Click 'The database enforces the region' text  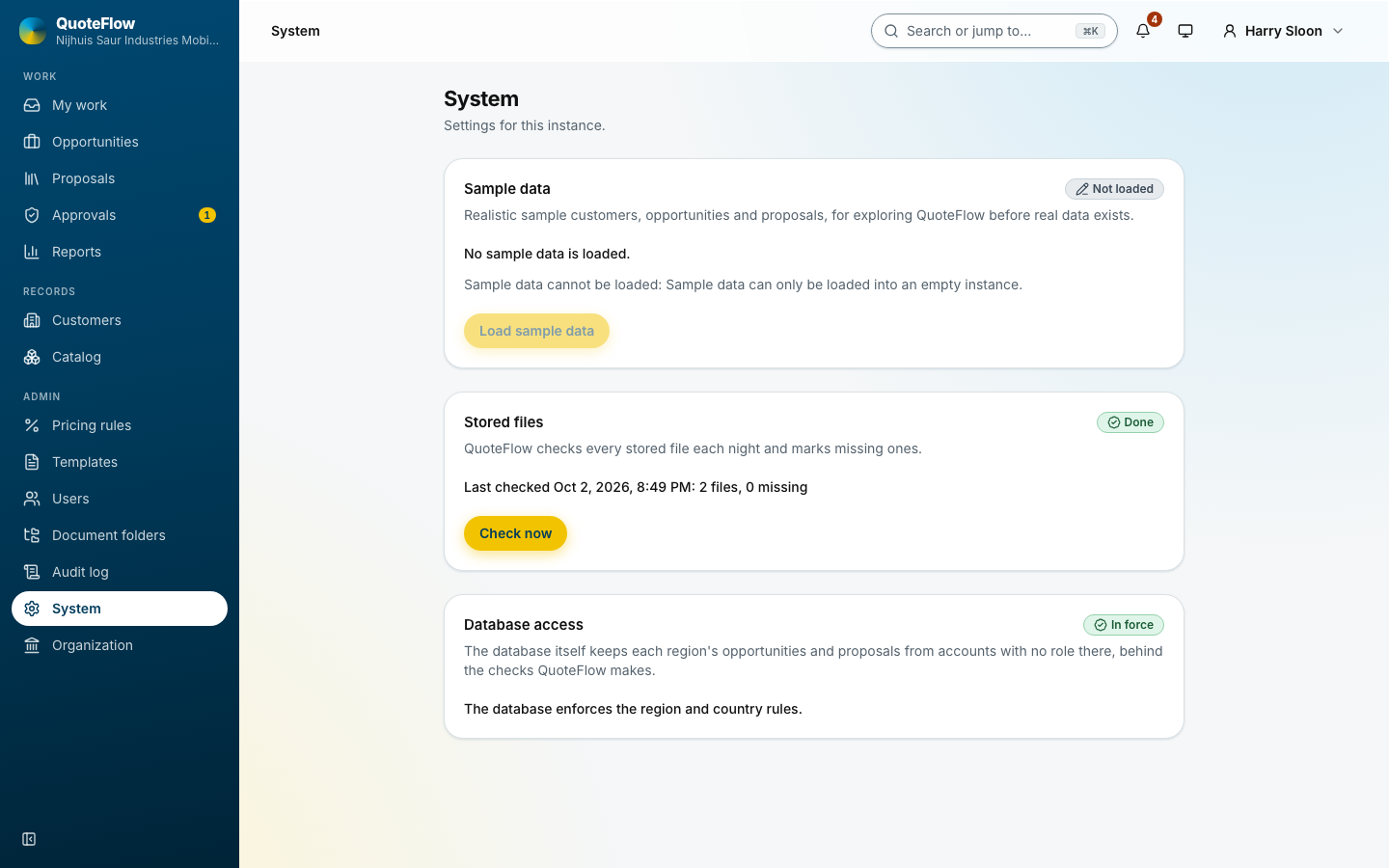(x=633, y=709)
